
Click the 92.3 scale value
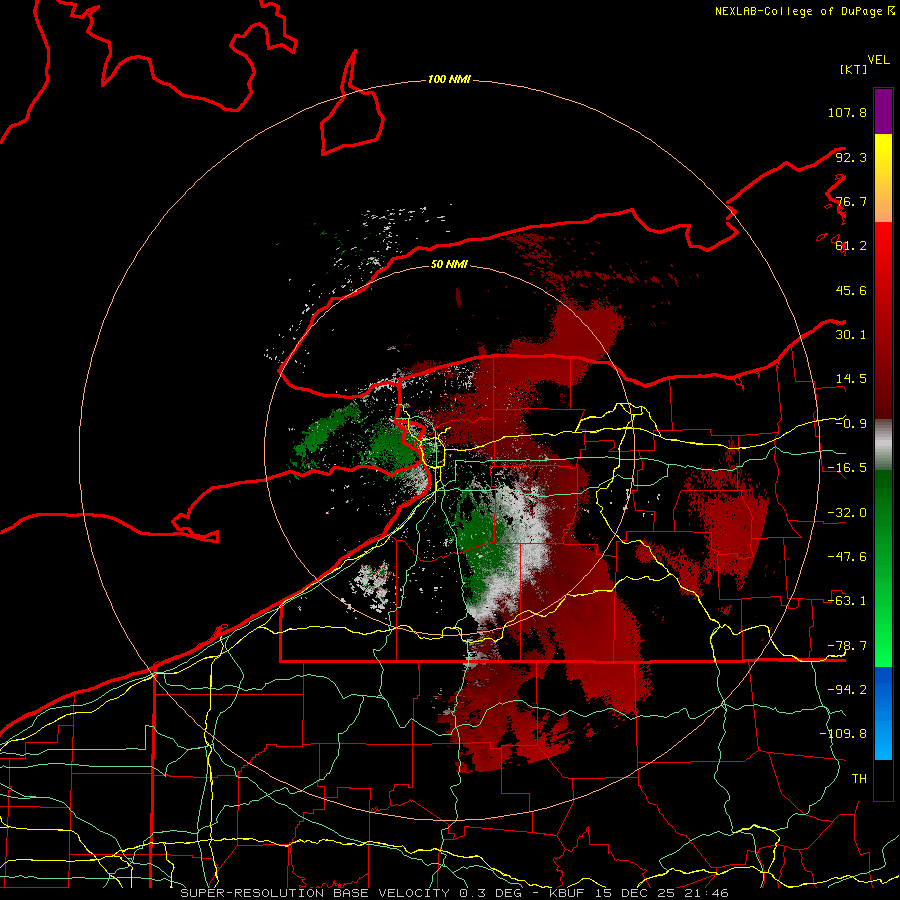click(x=851, y=157)
